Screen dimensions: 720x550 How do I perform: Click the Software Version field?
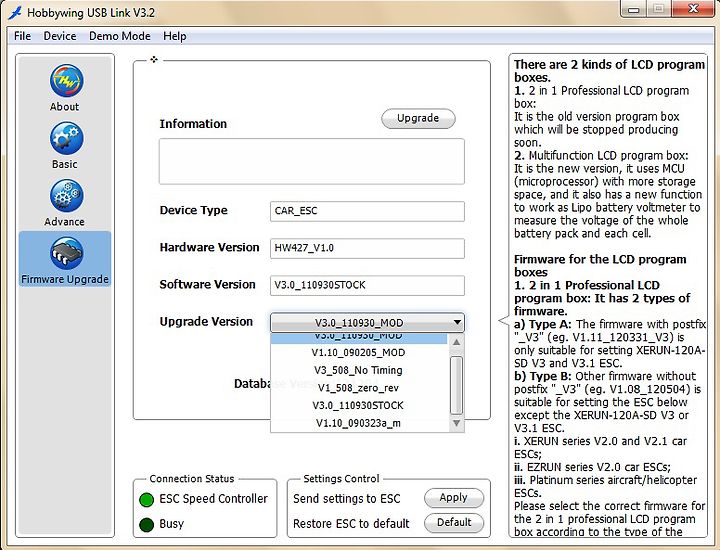tap(367, 285)
